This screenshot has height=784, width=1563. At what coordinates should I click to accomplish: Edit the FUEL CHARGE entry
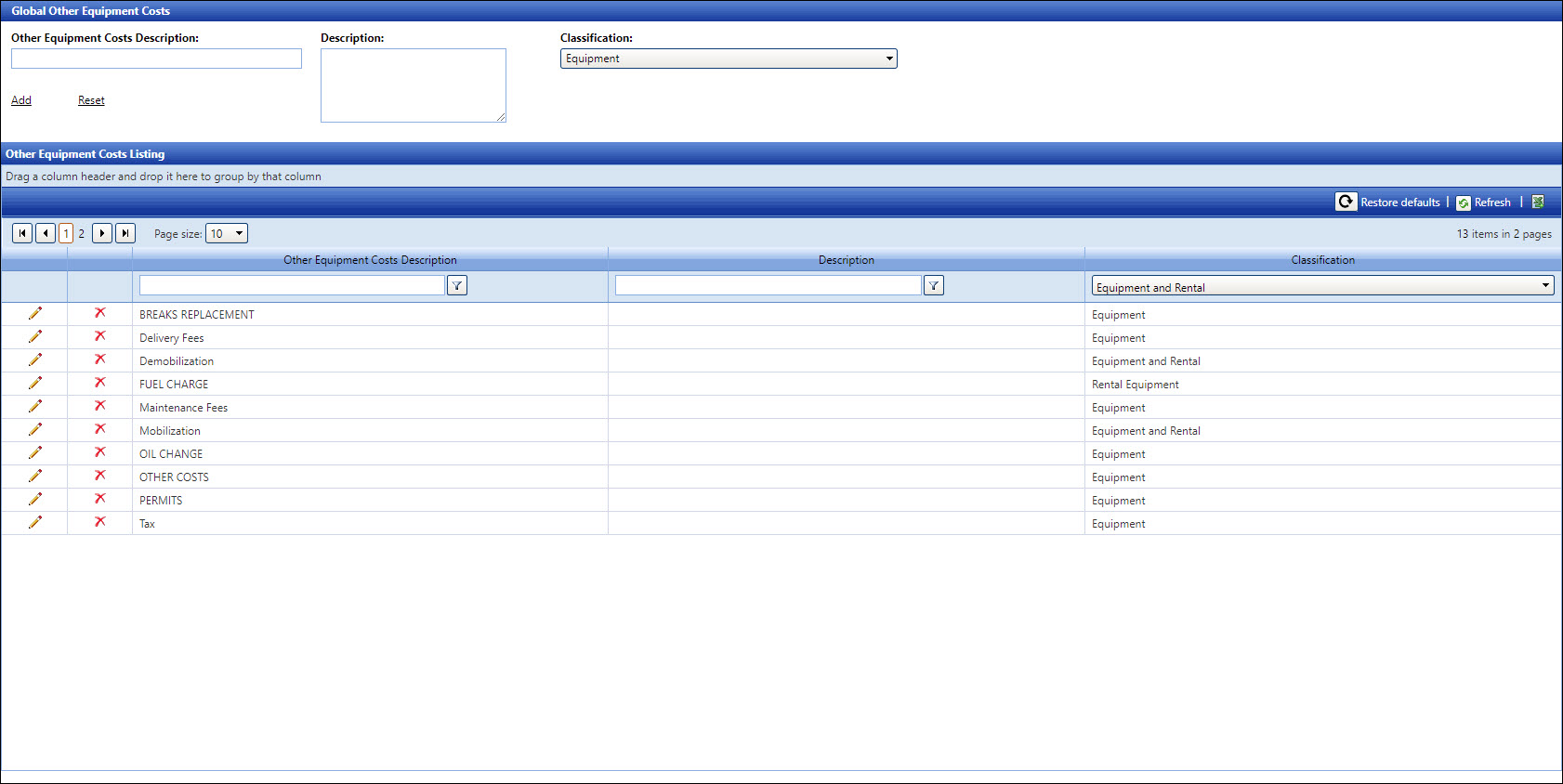pos(35,384)
